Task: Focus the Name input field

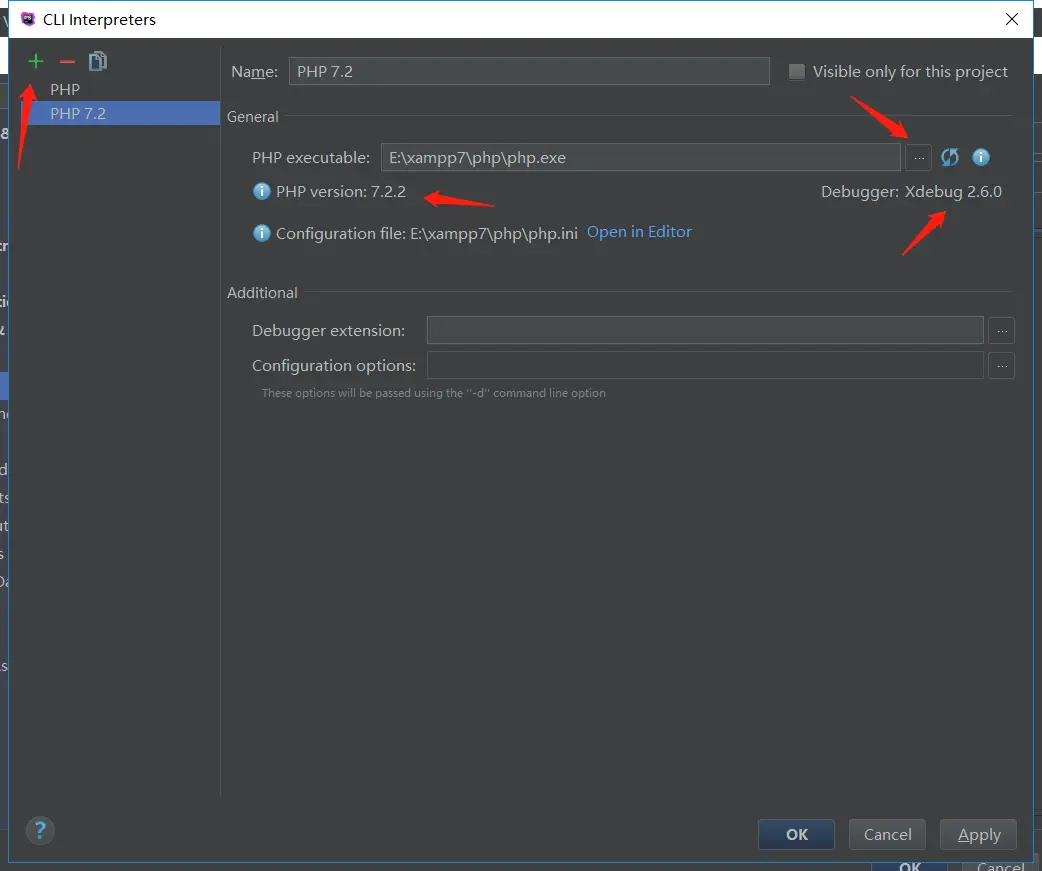Action: tap(529, 71)
